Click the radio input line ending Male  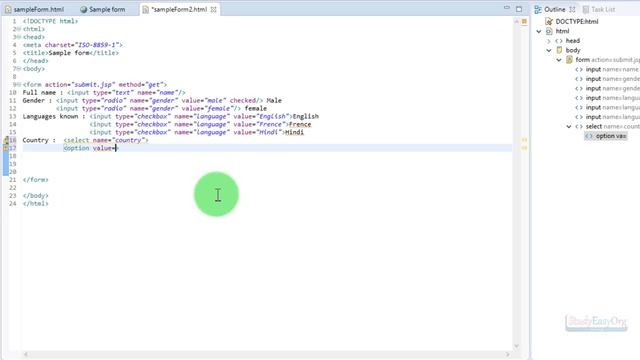click(x=152, y=100)
